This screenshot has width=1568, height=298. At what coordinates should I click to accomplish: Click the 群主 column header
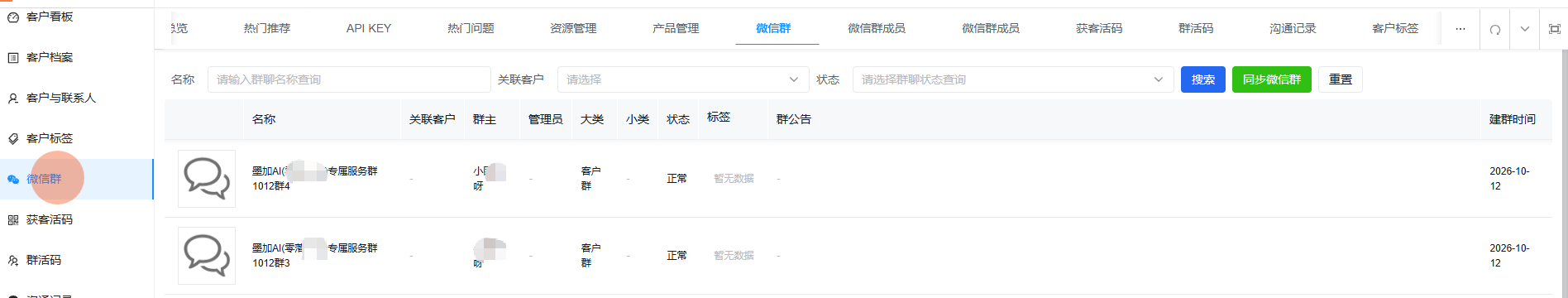[x=485, y=119]
